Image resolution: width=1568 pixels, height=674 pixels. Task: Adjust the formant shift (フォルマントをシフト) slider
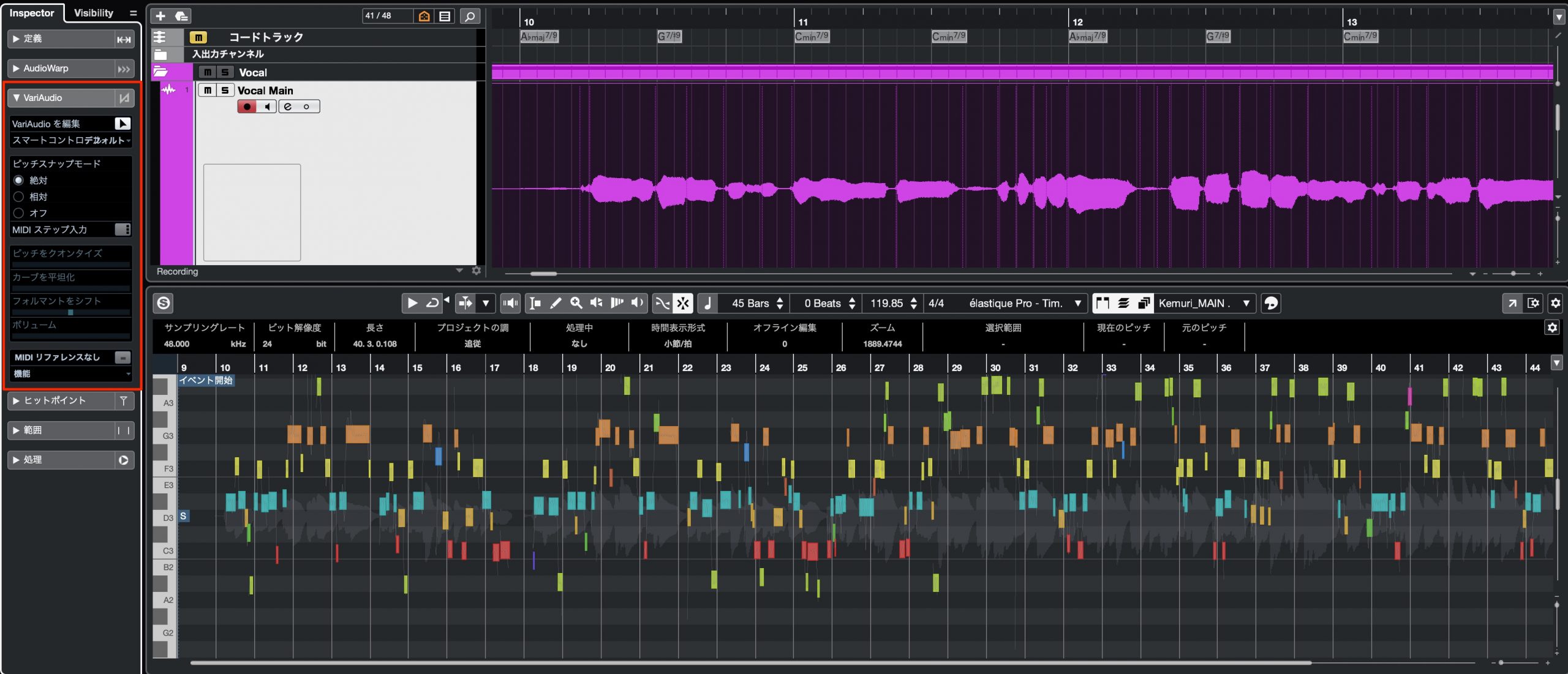[71, 312]
